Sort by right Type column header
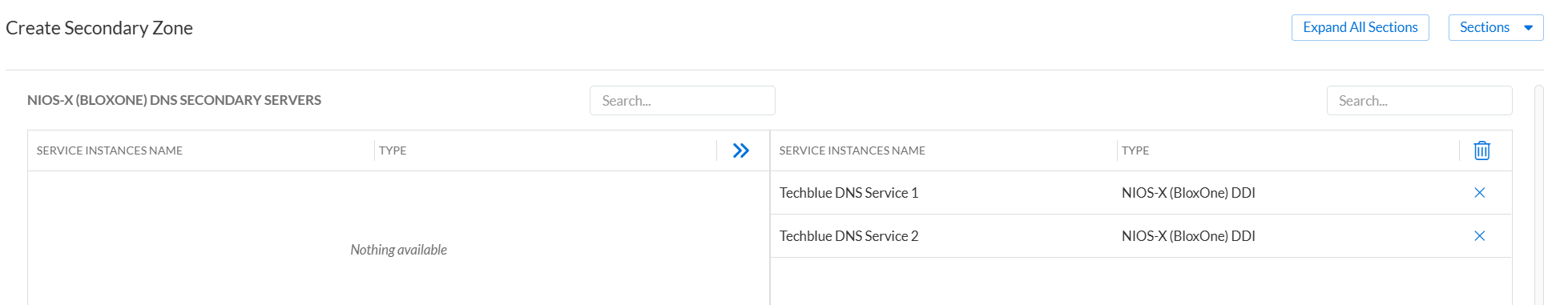Viewport: 1568px width, 305px height. point(1135,150)
